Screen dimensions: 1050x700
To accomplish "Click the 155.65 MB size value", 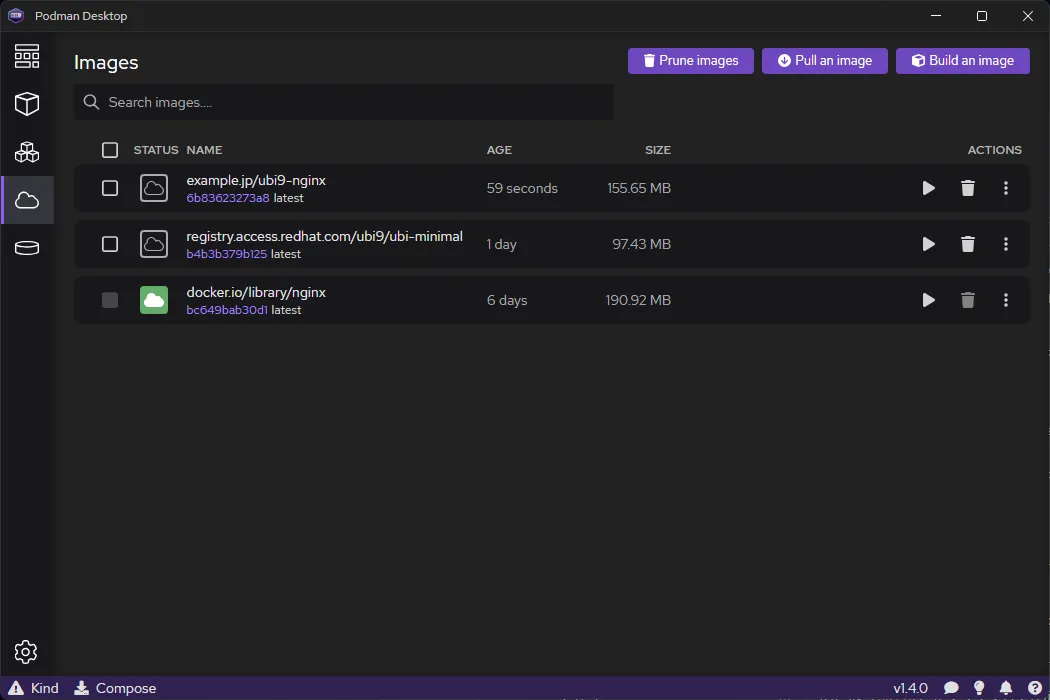I will click(639, 188).
